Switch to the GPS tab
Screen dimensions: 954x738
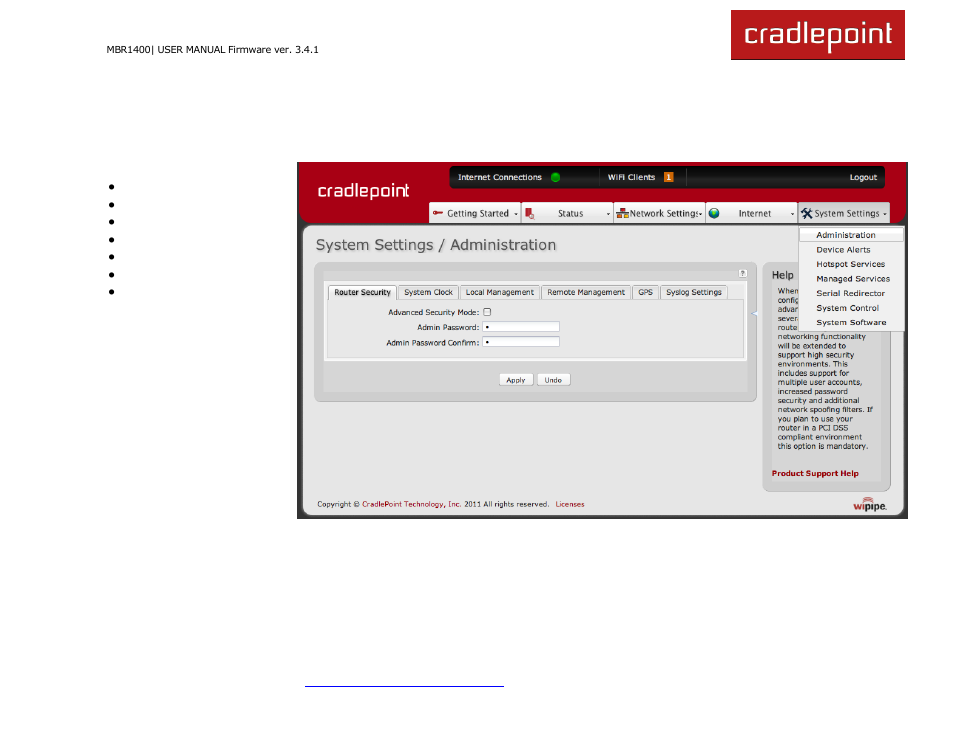point(646,293)
